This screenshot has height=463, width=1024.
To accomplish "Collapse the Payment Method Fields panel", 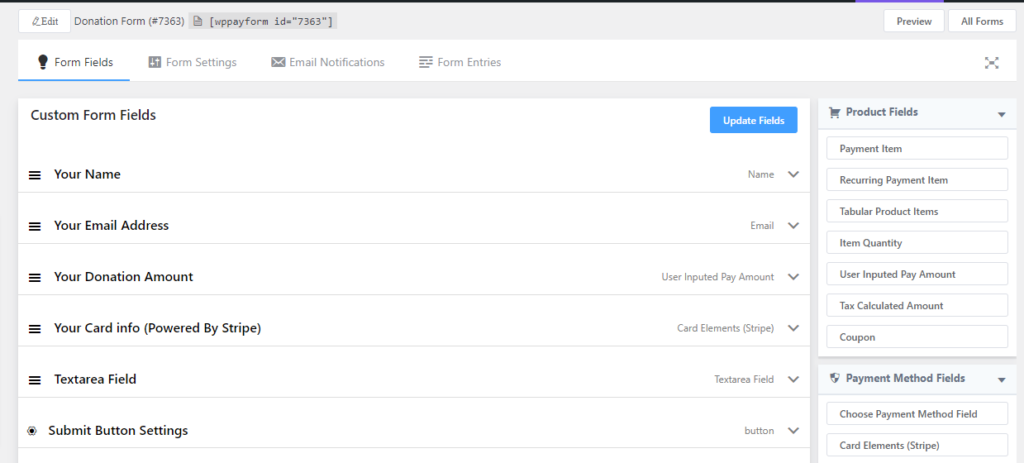I will [x=1001, y=381].
